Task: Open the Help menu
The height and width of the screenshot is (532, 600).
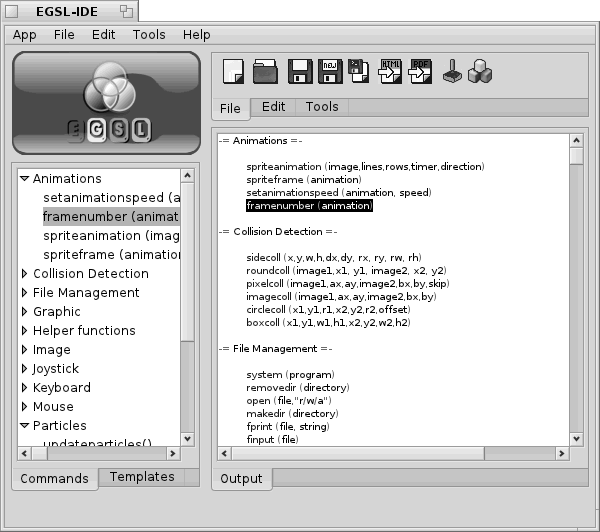Action: [x=197, y=35]
